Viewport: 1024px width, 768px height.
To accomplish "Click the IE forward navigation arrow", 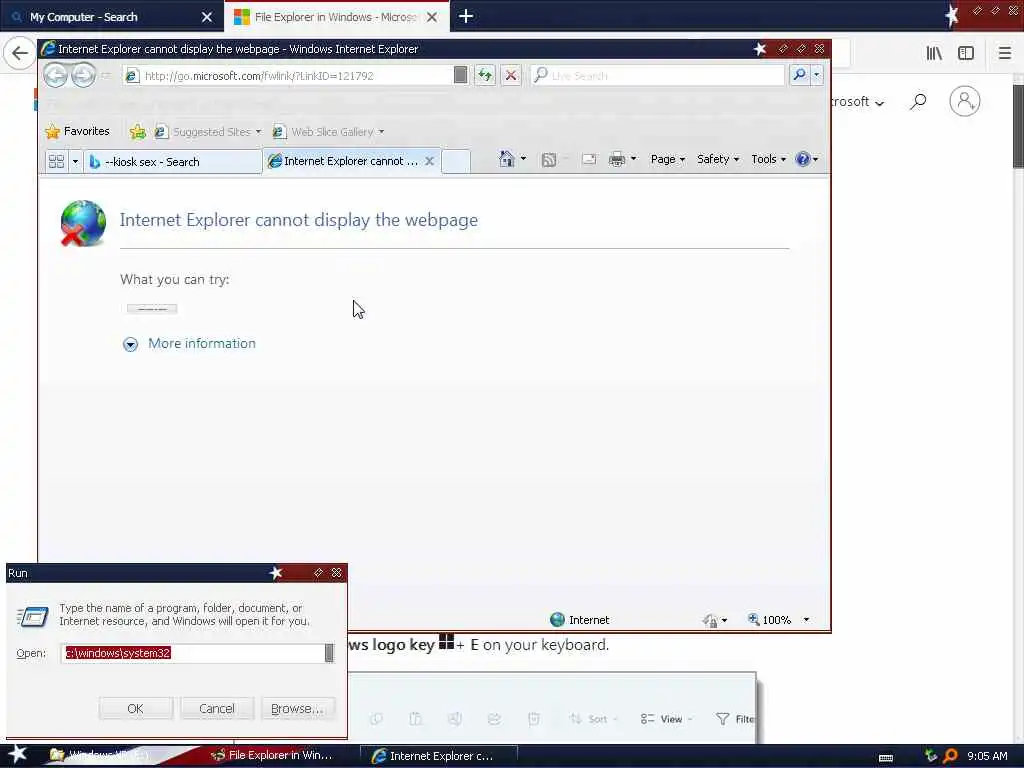I will coord(83,76).
